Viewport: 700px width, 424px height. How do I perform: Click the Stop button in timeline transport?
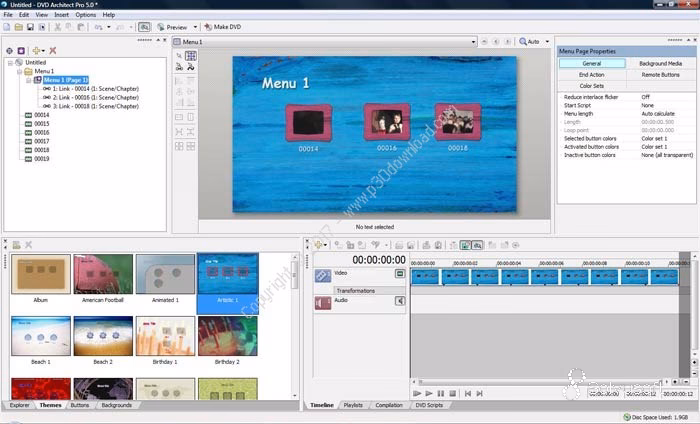point(453,394)
